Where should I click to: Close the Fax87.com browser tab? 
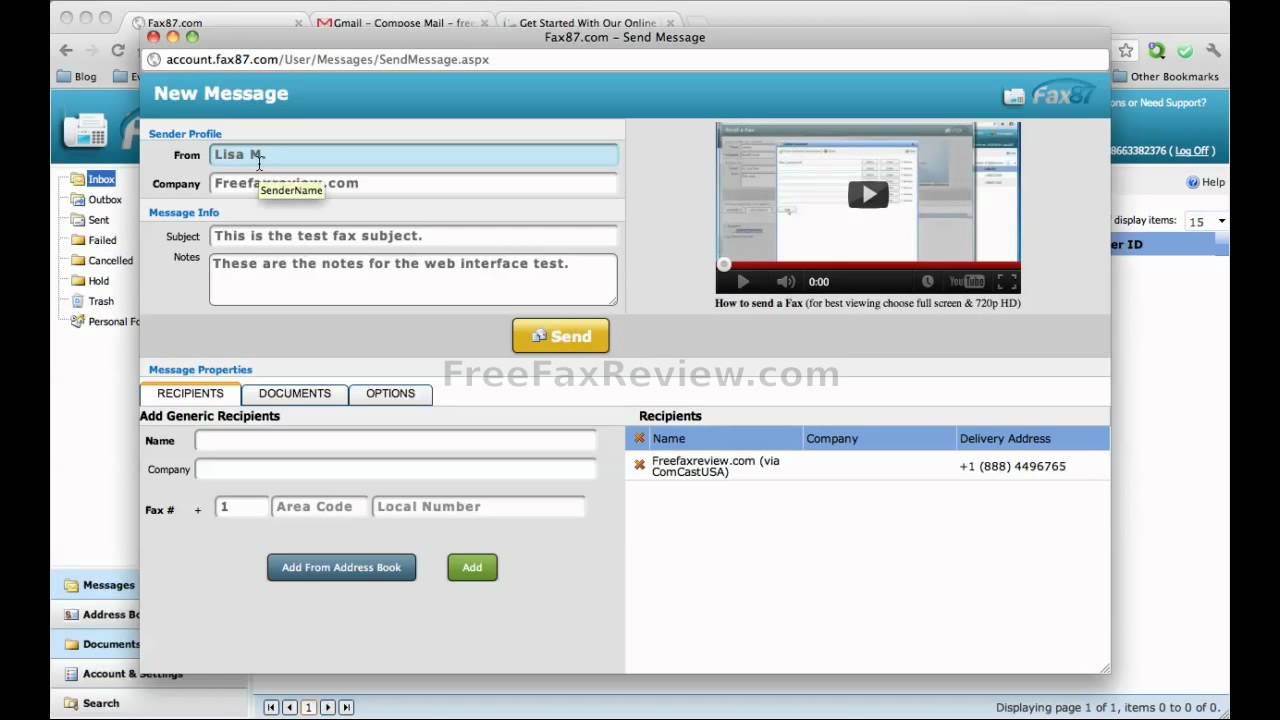[298, 23]
